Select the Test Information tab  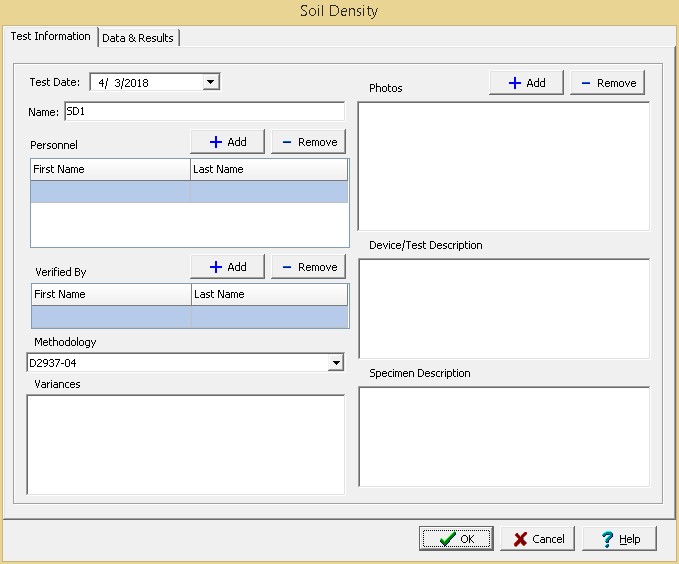[50, 37]
